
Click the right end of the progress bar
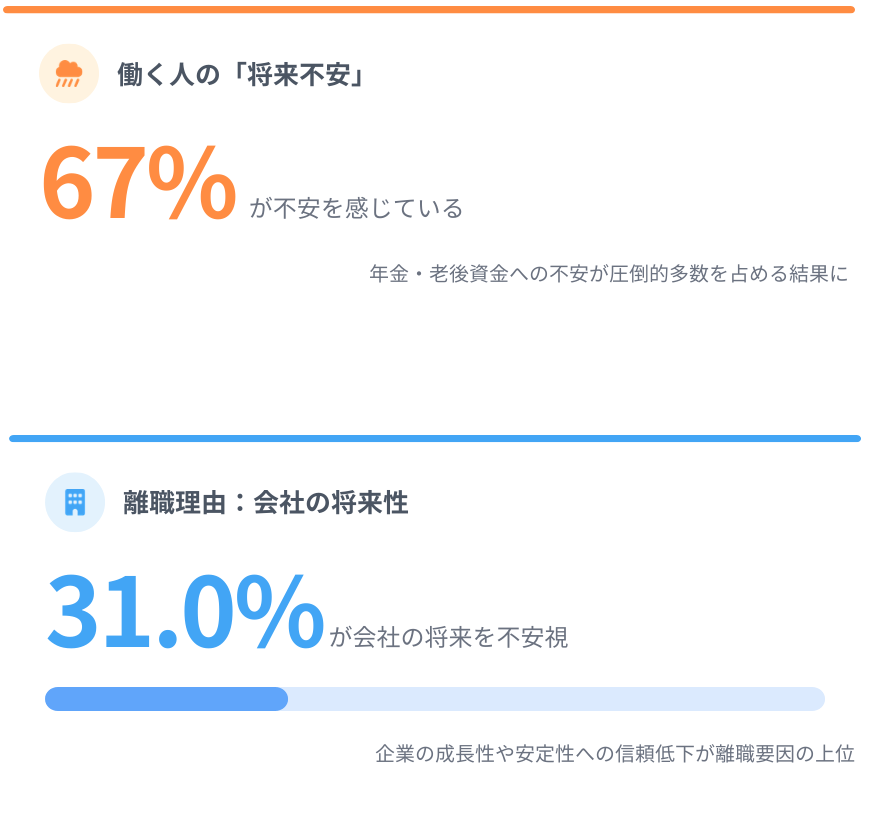pyautogui.click(x=818, y=699)
